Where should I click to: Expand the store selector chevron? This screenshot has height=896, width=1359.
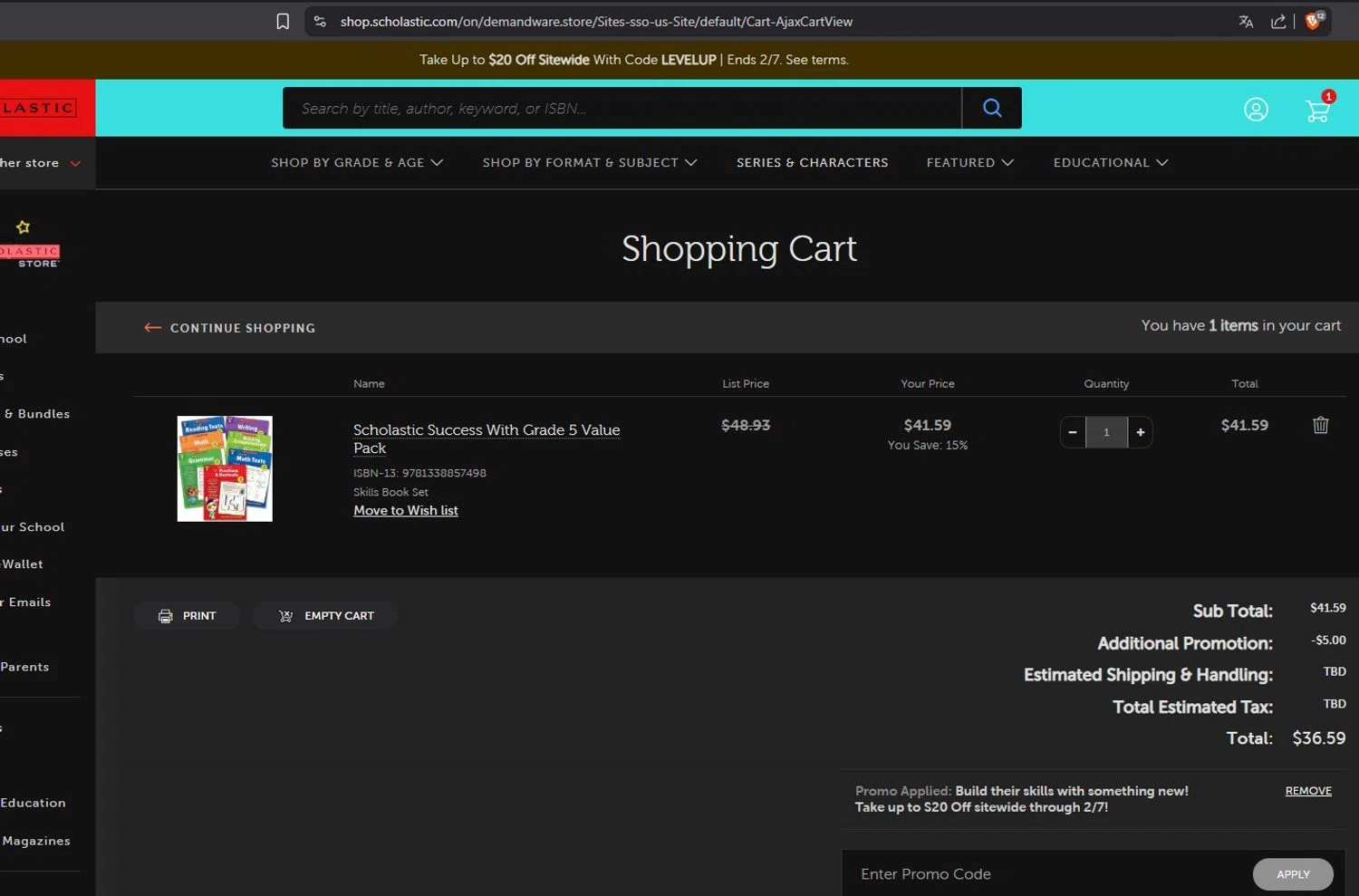coord(75,163)
